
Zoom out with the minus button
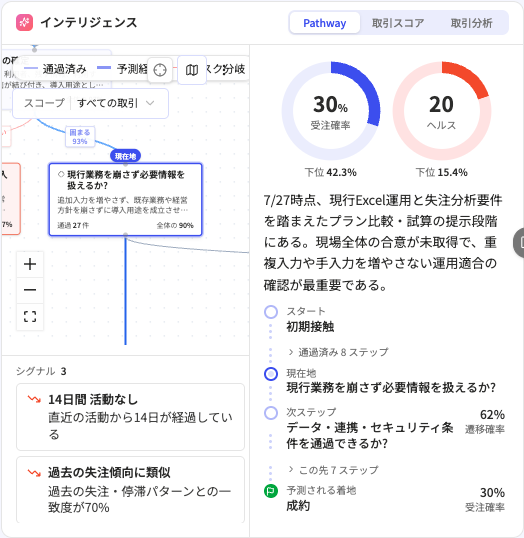(x=30, y=290)
